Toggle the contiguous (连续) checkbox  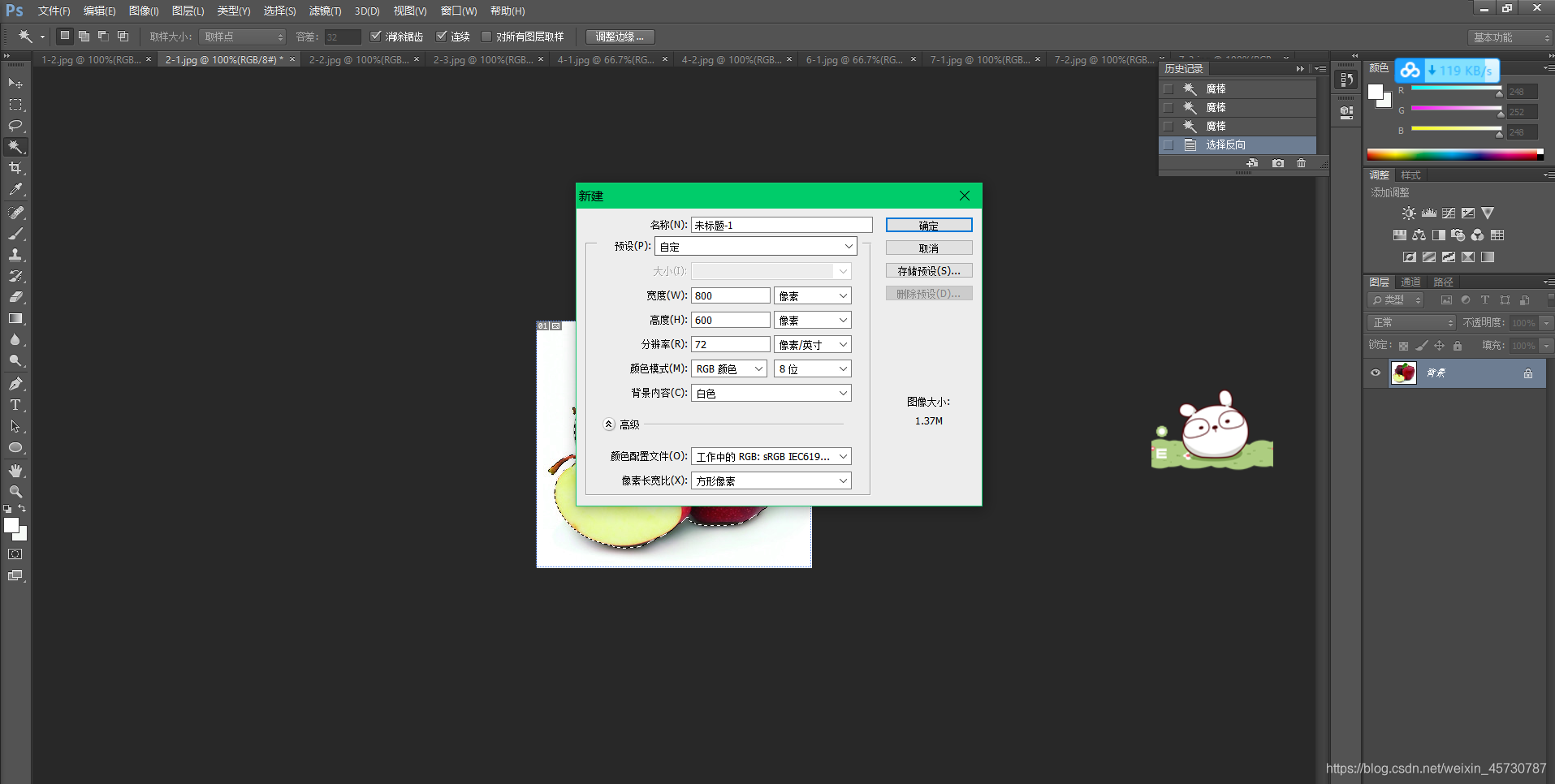(441, 37)
